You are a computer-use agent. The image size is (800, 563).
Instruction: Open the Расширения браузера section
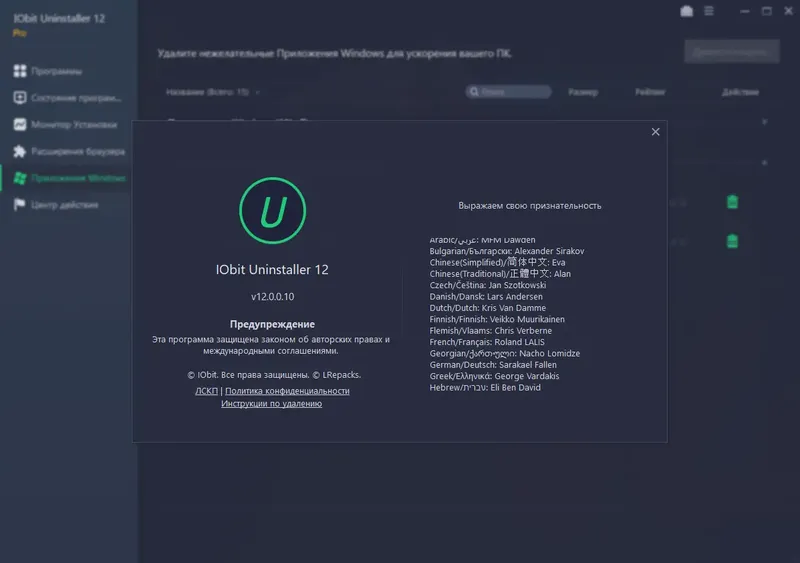pos(78,152)
